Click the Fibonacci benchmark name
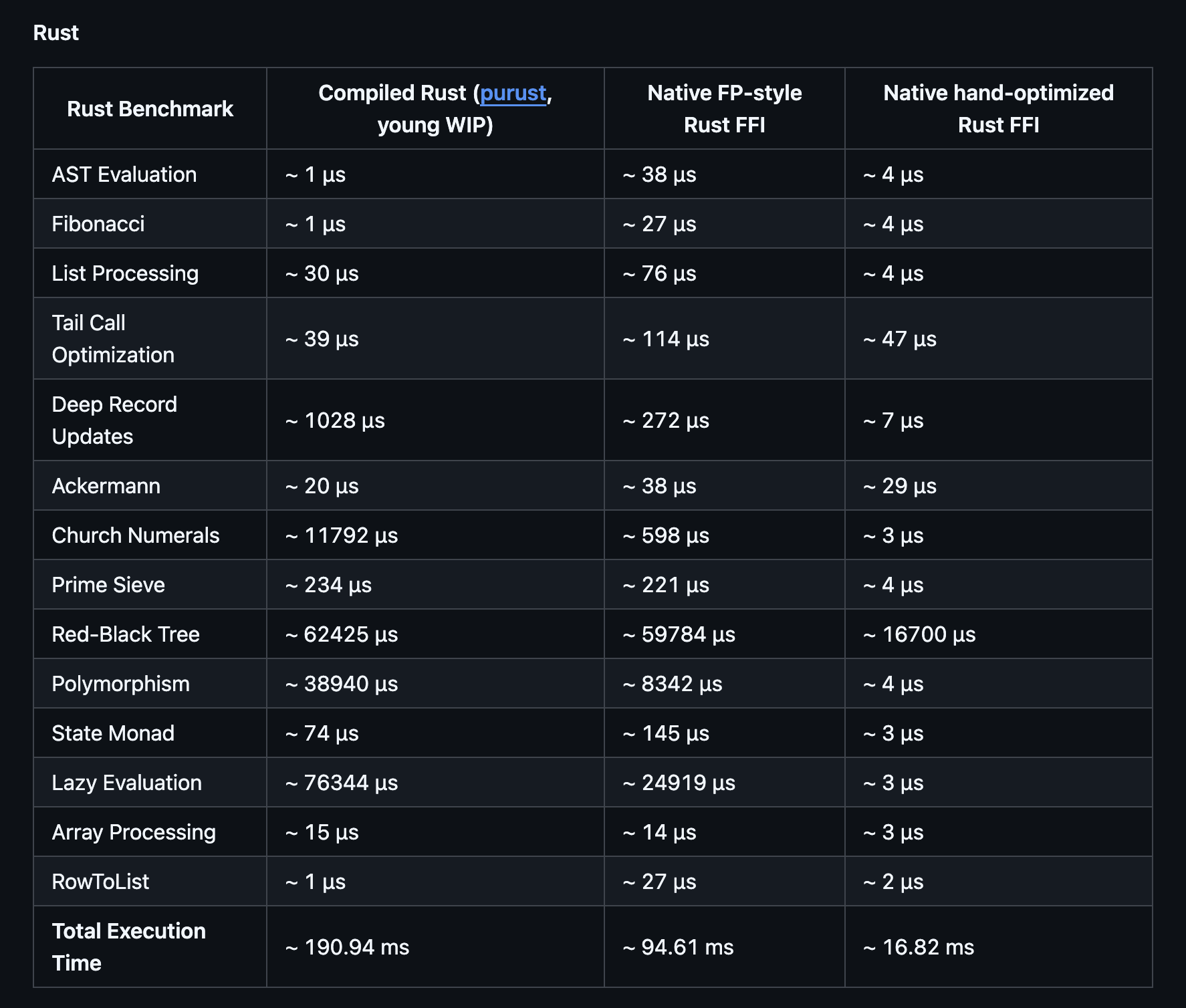 tap(98, 224)
